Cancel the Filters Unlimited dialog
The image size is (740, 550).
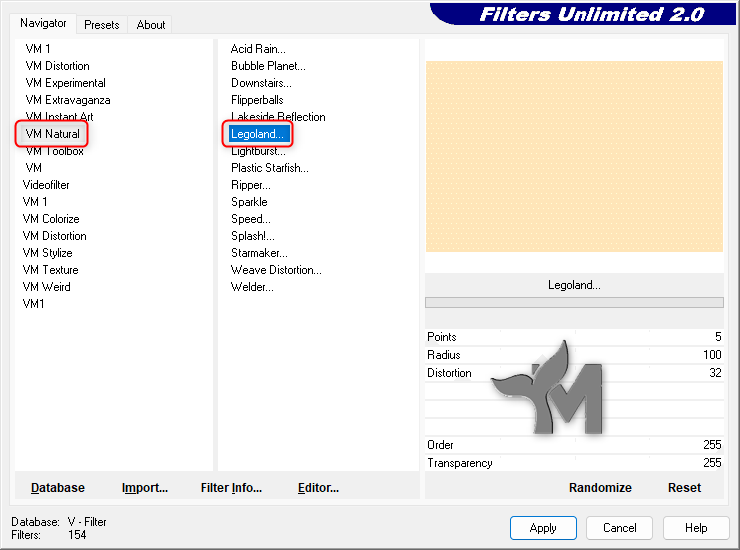pos(620,528)
